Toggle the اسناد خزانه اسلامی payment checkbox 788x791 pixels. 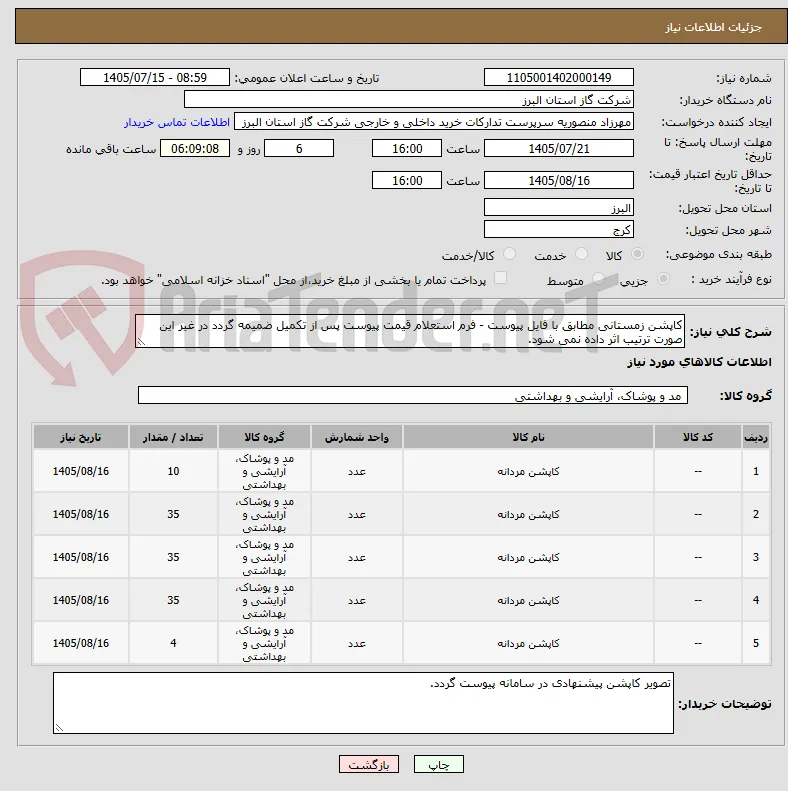tap(500, 277)
